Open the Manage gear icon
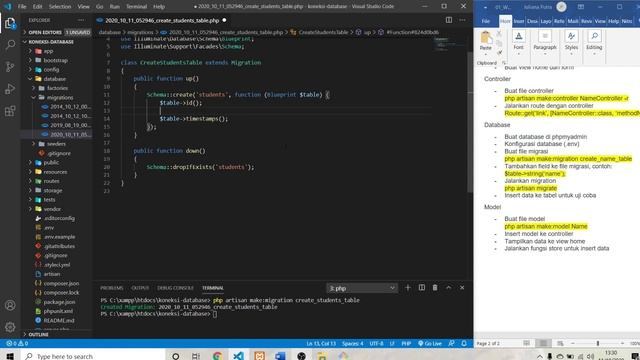The width and height of the screenshot is (640, 360). point(10,327)
